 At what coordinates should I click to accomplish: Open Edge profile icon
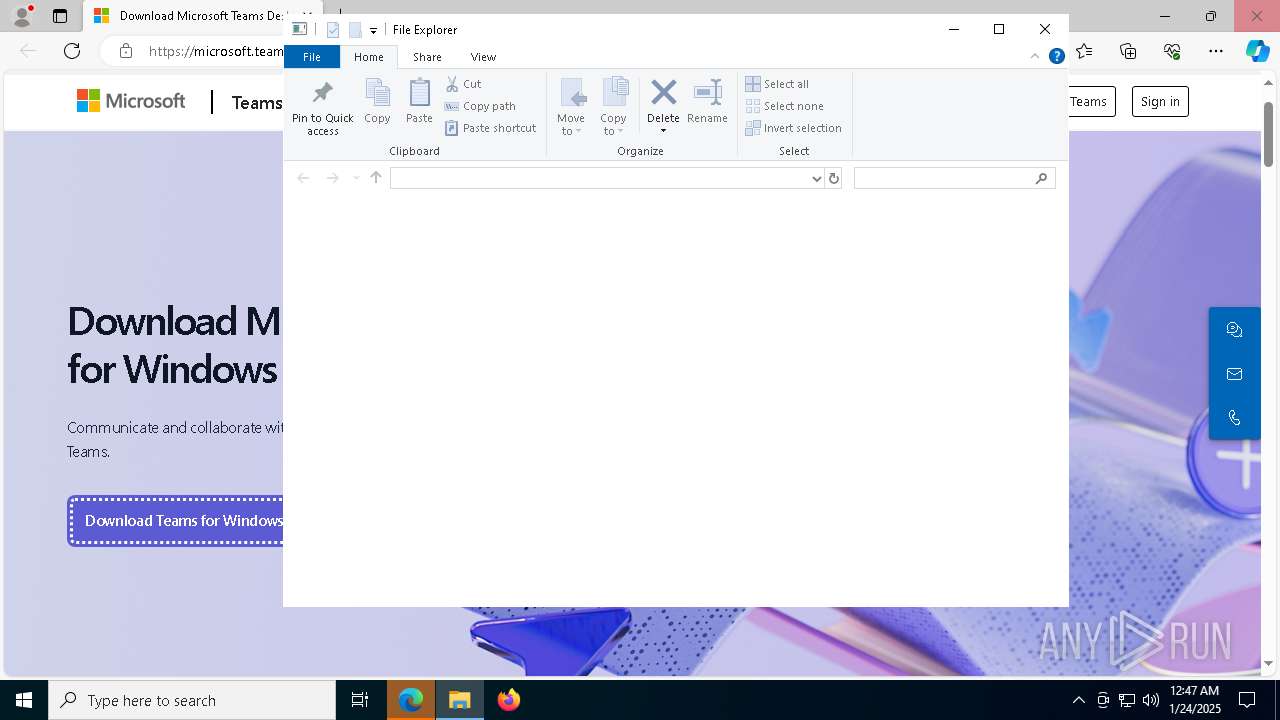pos(21,16)
